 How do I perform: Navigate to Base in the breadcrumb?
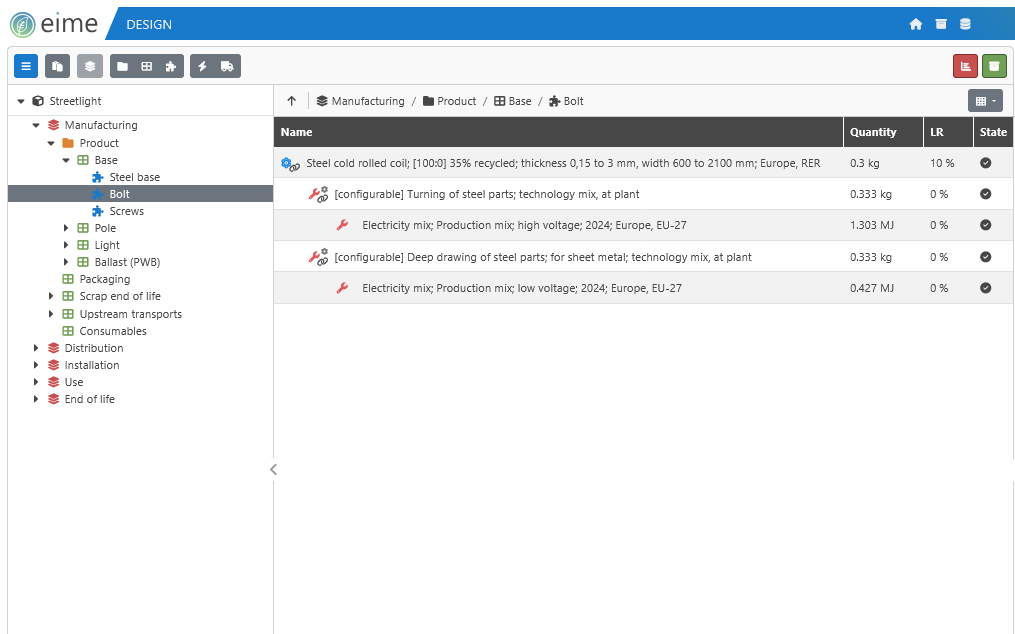click(x=513, y=101)
